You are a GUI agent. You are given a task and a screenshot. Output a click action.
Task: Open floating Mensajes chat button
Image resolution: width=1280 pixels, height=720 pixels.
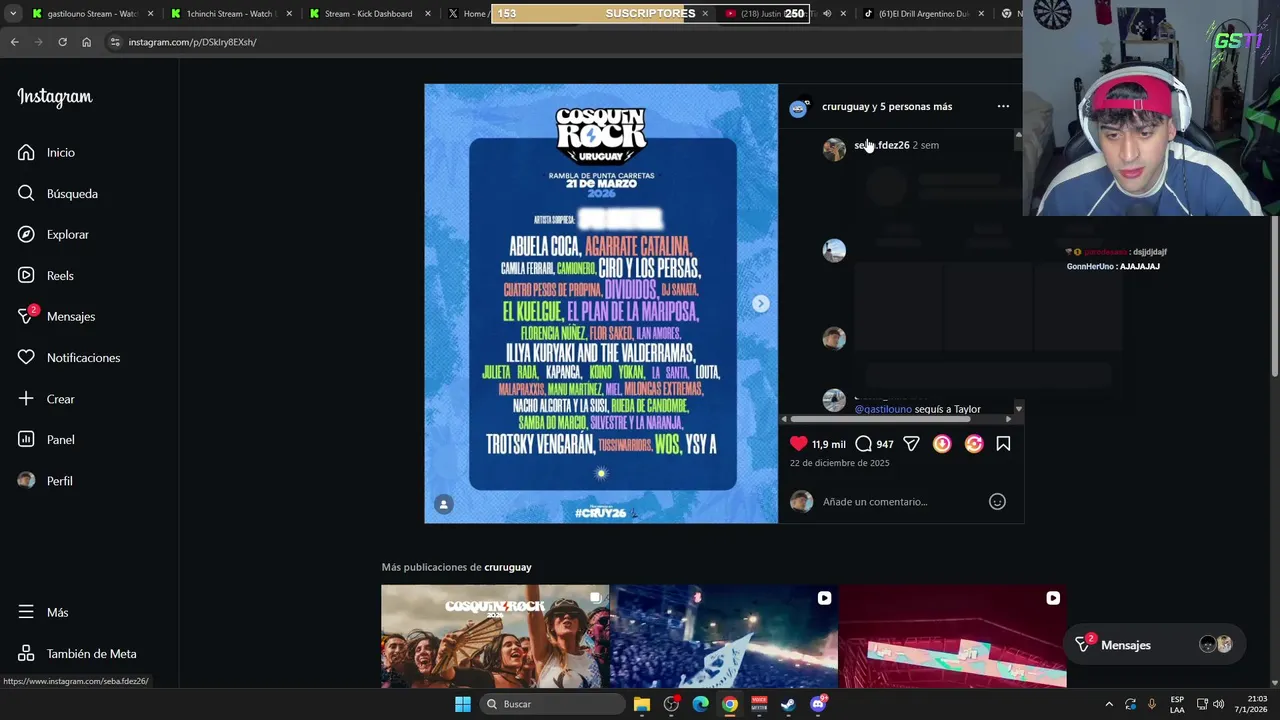pos(1153,645)
